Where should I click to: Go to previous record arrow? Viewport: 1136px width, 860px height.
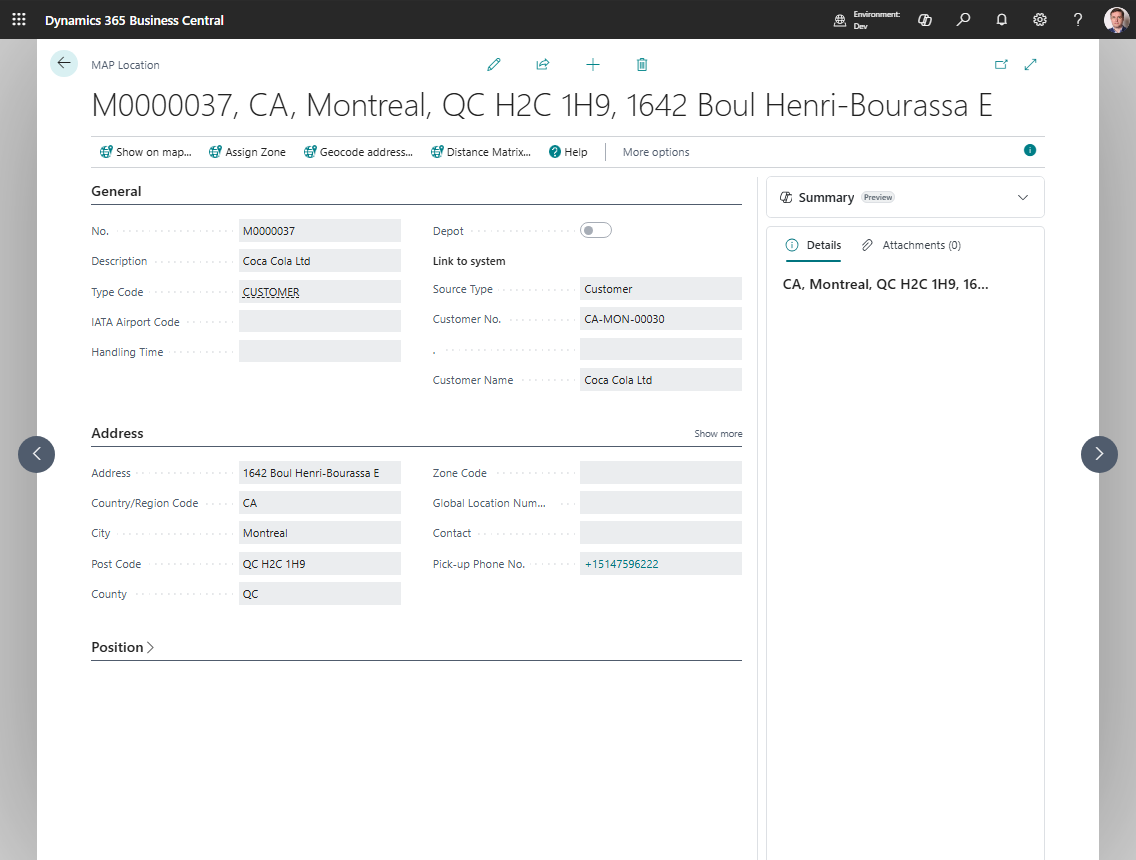click(x=36, y=454)
